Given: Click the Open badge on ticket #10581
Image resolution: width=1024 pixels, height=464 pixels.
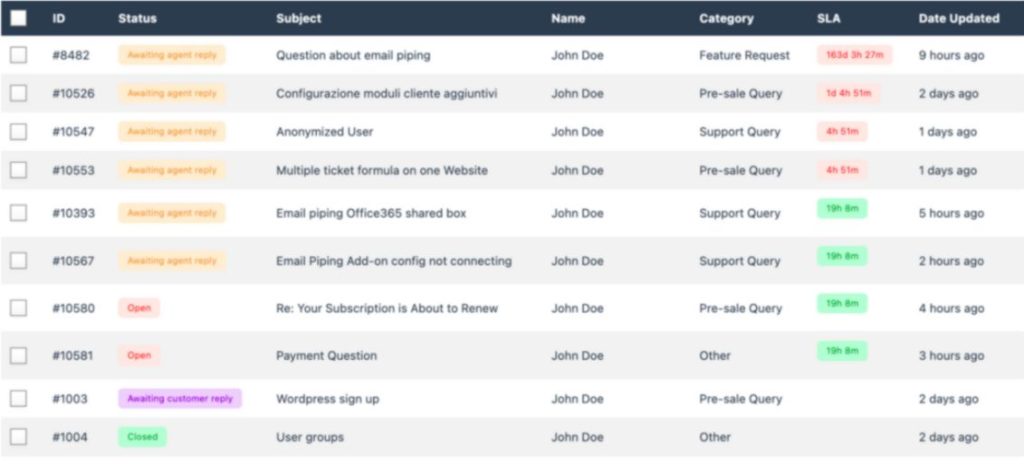Looking at the screenshot, I should [x=139, y=356].
